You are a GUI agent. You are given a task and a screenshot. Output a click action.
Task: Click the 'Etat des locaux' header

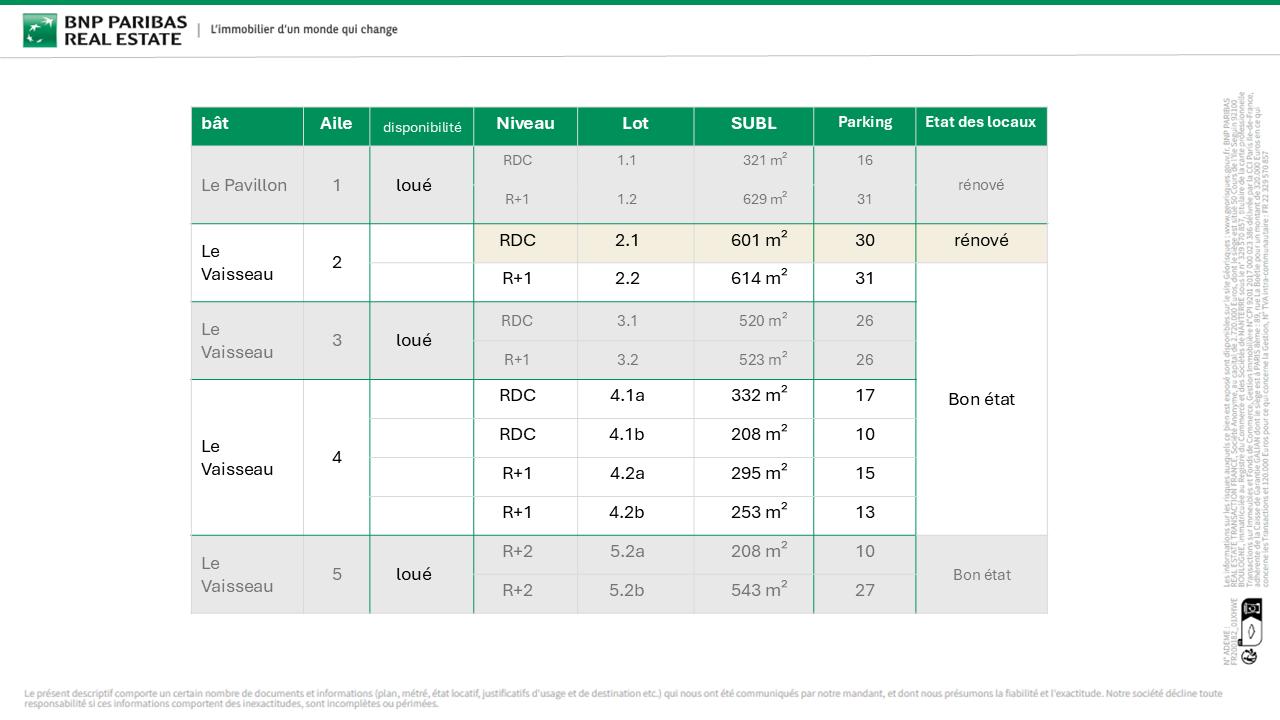pos(981,127)
